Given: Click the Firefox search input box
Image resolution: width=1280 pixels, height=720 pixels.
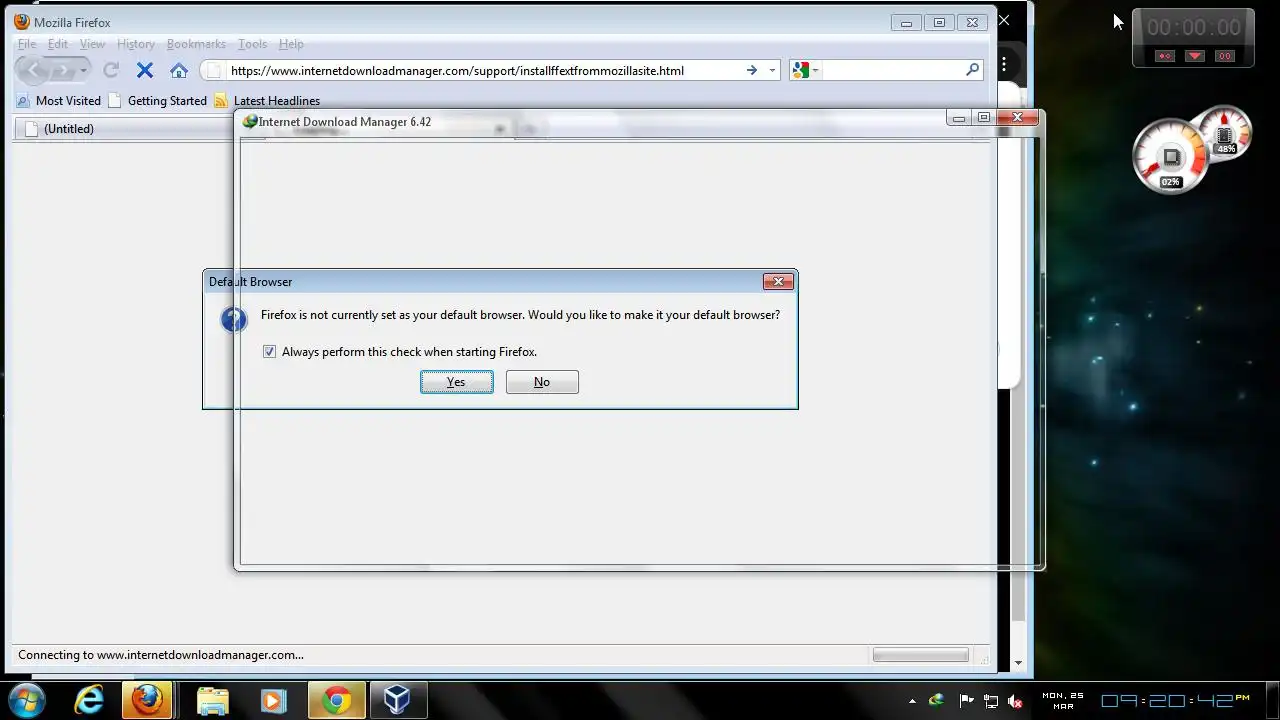Looking at the screenshot, I should (892, 70).
